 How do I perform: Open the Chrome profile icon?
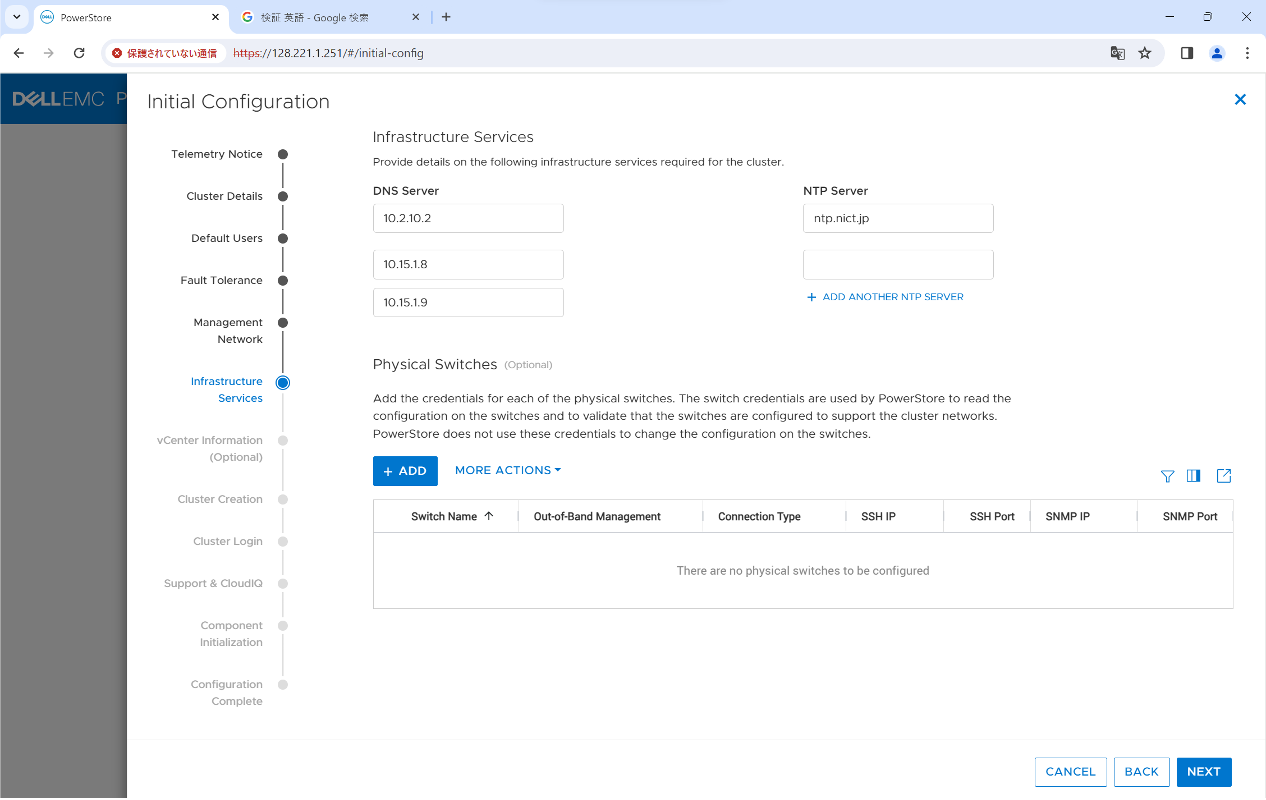pyautogui.click(x=1217, y=53)
